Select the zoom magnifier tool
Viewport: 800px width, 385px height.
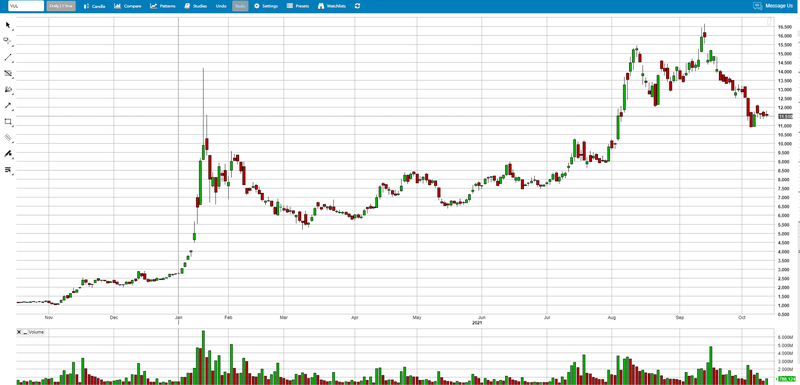tap(8, 41)
